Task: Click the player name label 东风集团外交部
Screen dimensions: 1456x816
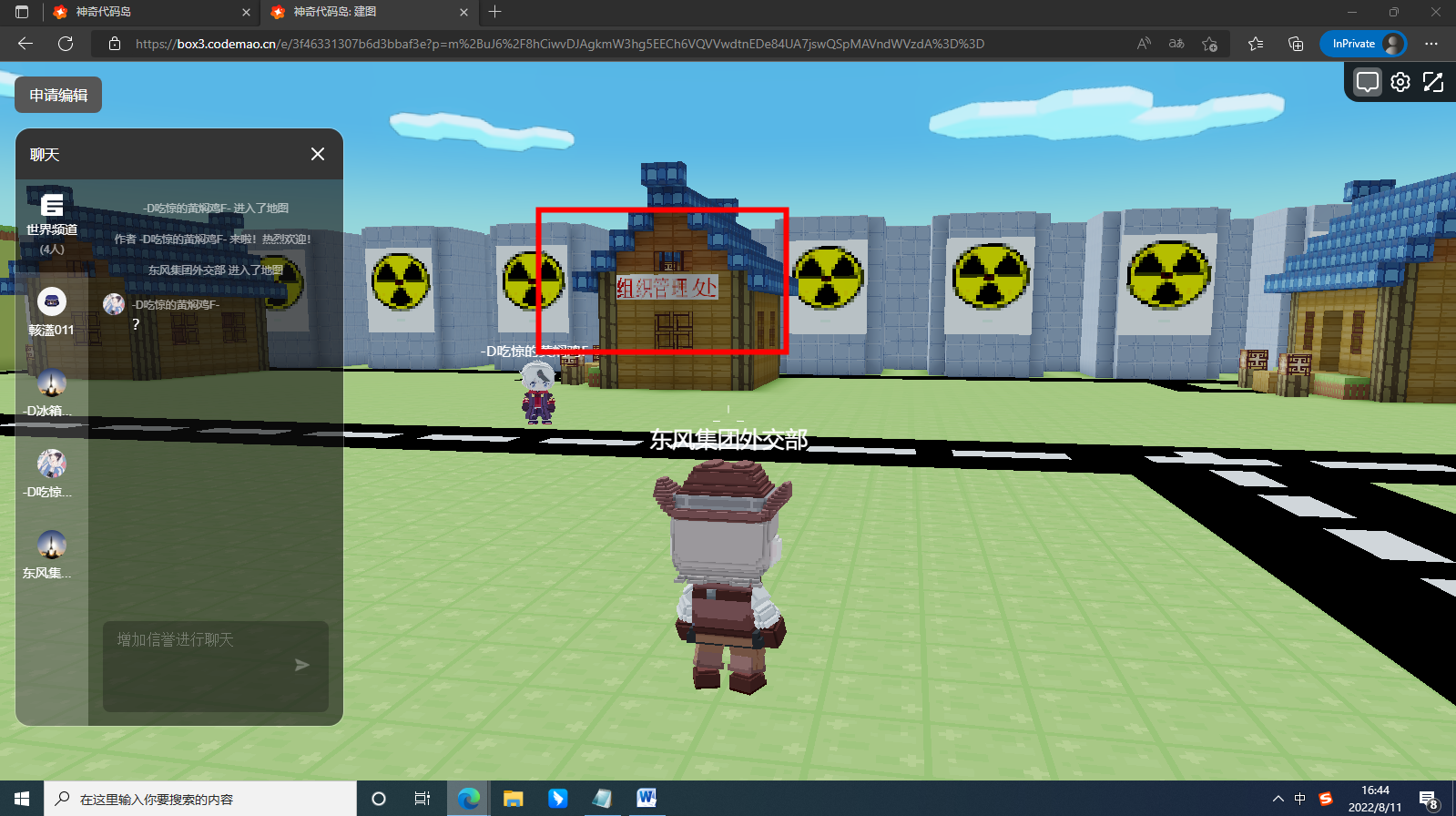Action: pos(728,440)
